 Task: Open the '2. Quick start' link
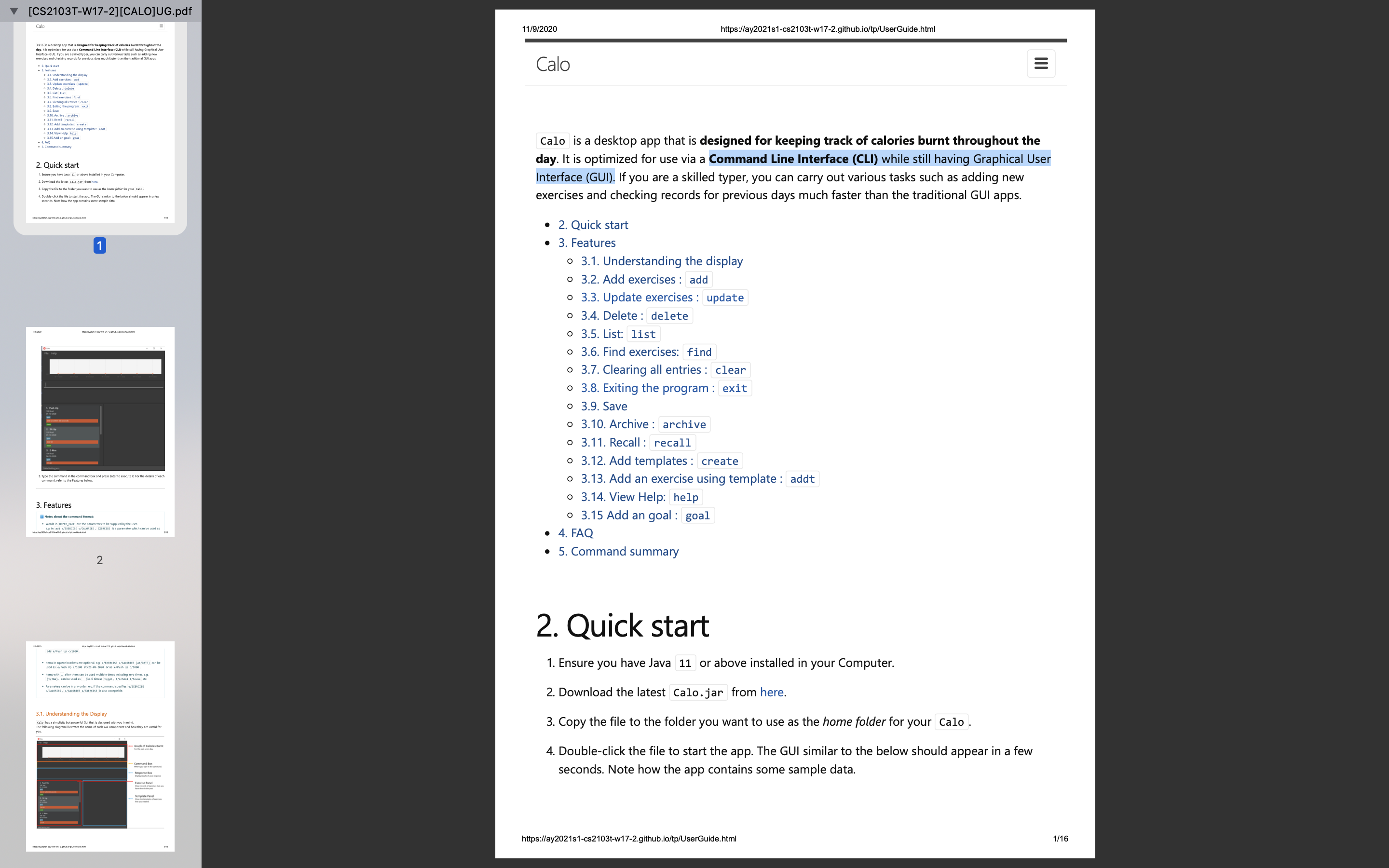pyautogui.click(x=593, y=225)
